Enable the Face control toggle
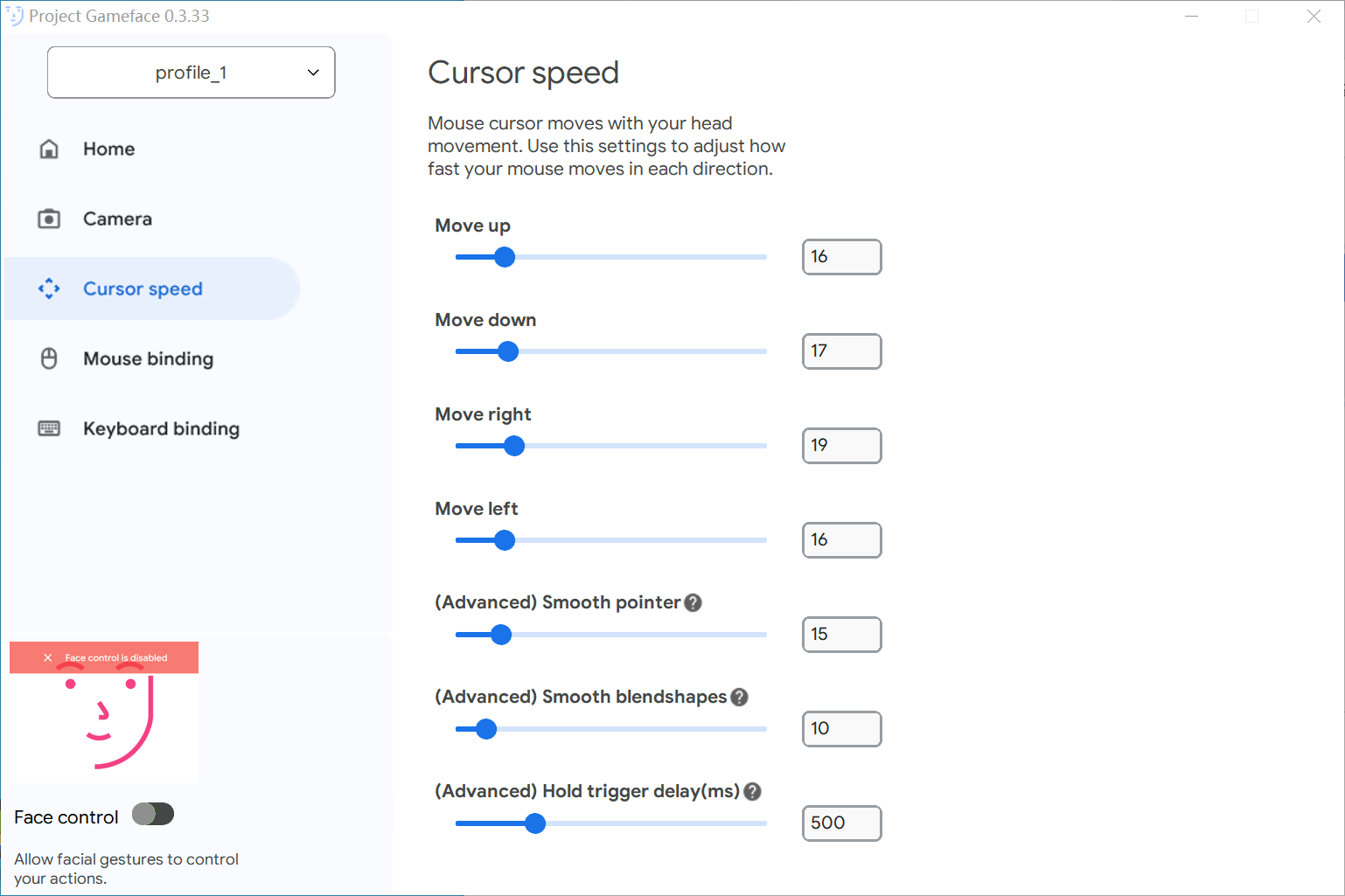Image resolution: width=1345 pixels, height=896 pixels. [153, 815]
